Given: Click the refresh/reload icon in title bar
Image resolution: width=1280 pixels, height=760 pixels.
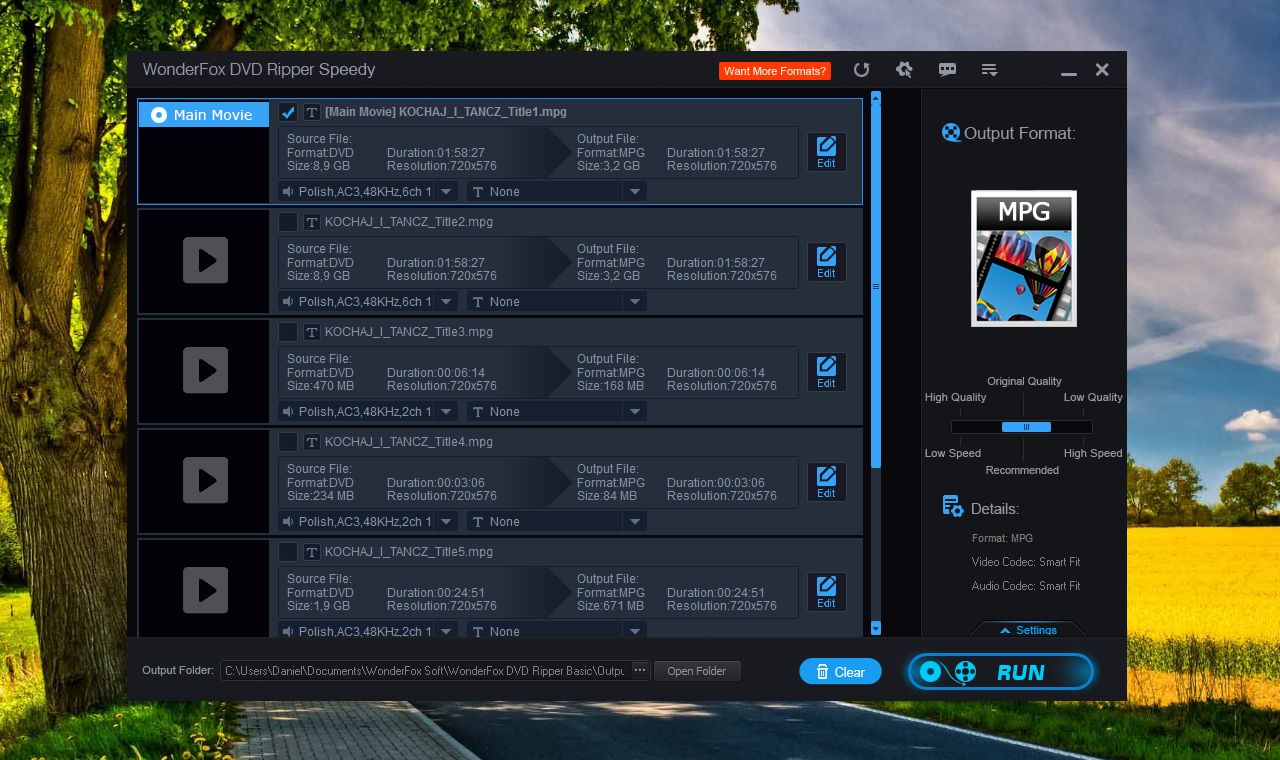Looking at the screenshot, I should (x=861, y=70).
